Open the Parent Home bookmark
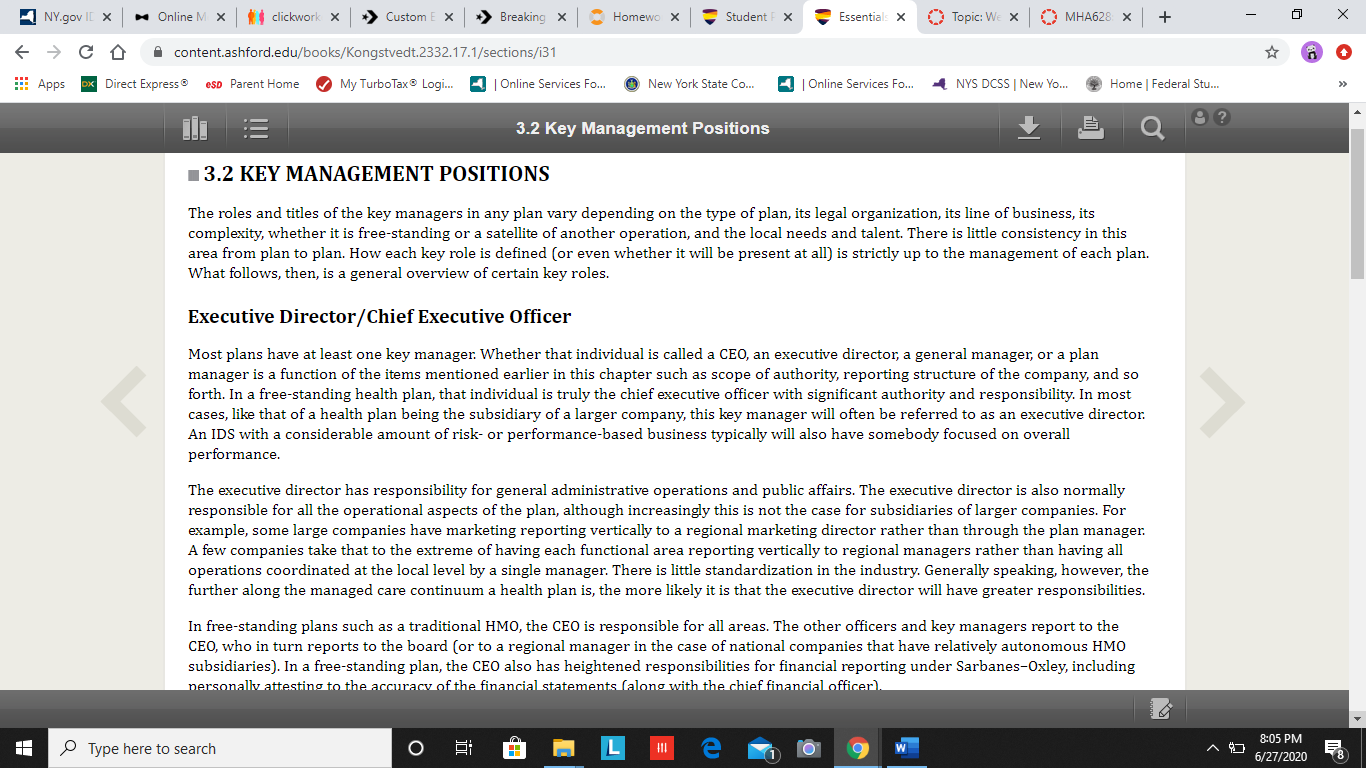 point(251,84)
